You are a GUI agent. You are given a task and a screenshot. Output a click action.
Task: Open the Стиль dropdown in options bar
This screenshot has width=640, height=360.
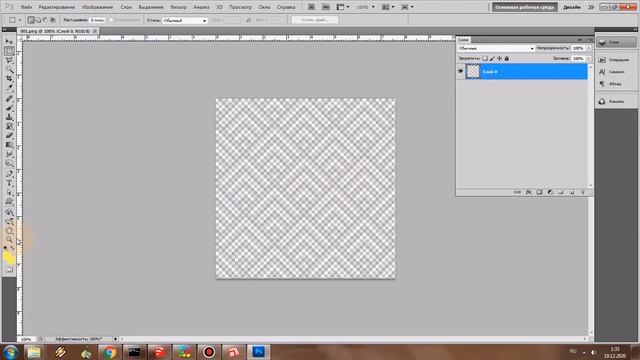(185, 20)
